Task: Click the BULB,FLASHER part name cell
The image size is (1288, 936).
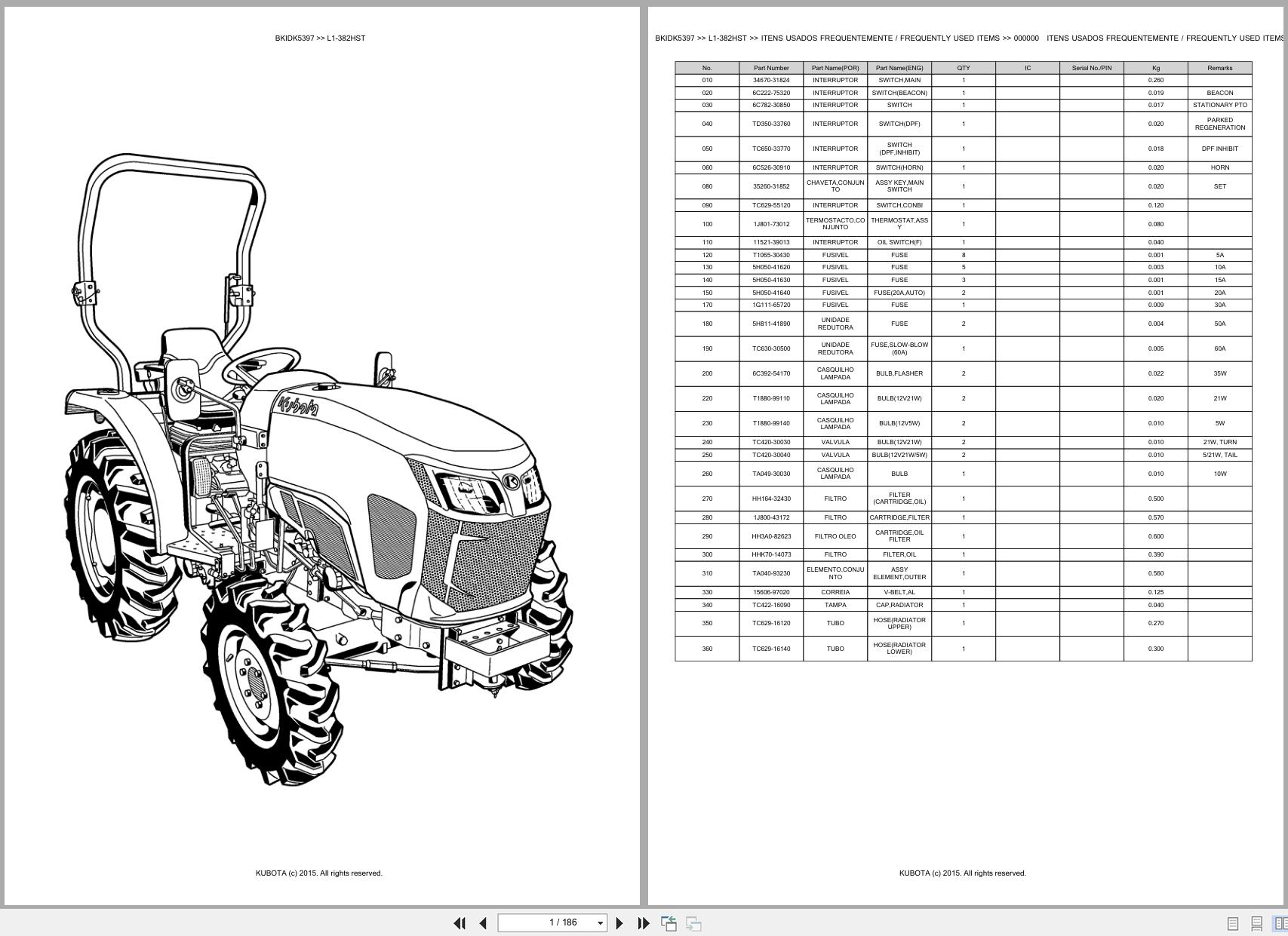Action: click(899, 373)
